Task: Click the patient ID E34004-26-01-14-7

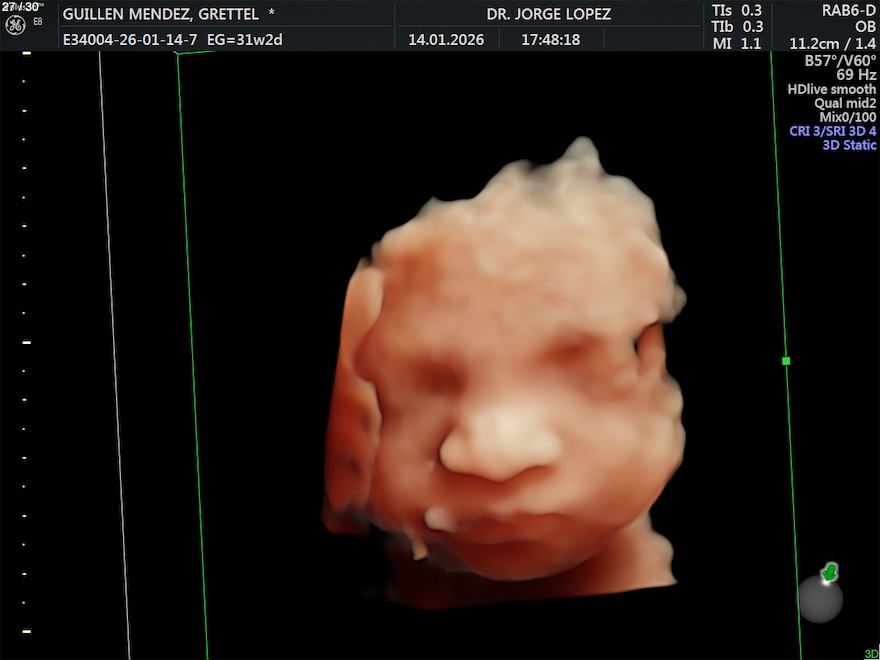Action: [130, 40]
